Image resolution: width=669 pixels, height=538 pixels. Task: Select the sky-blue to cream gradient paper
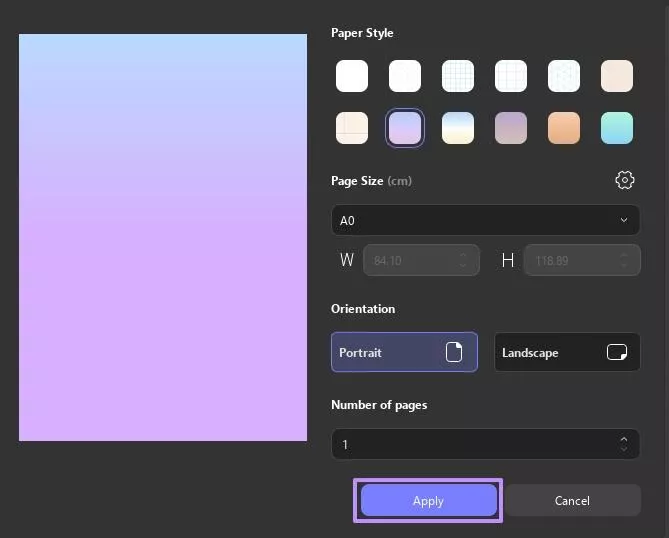458,128
